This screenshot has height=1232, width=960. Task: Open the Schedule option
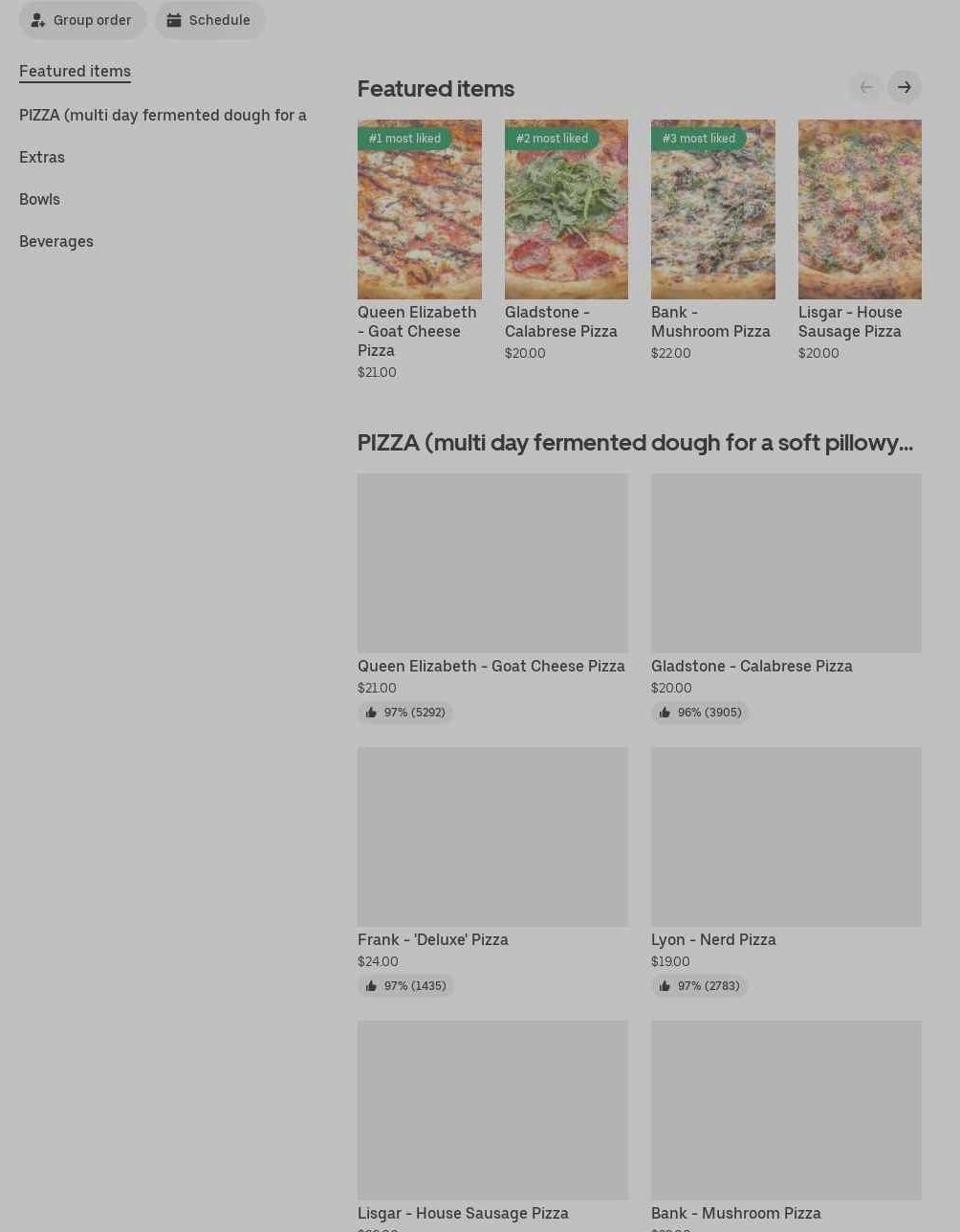[x=209, y=20]
